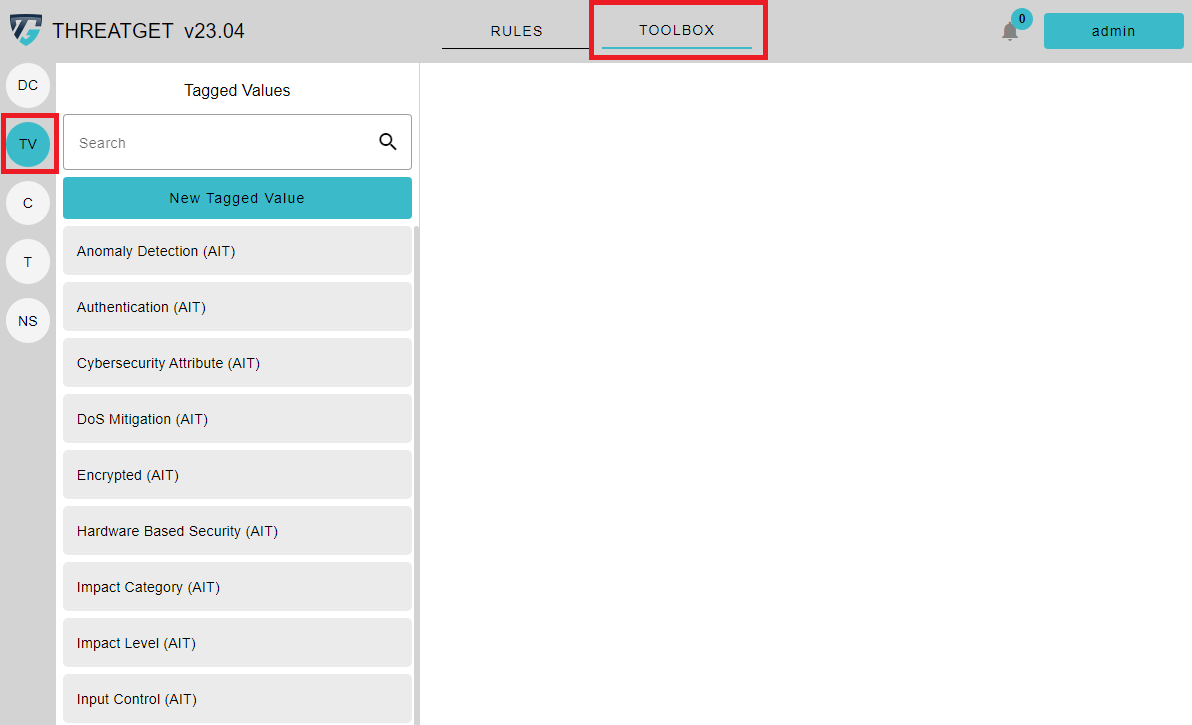Viewport: 1192px width, 725px height.
Task: Click the search magnifier icon
Action: pos(388,141)
